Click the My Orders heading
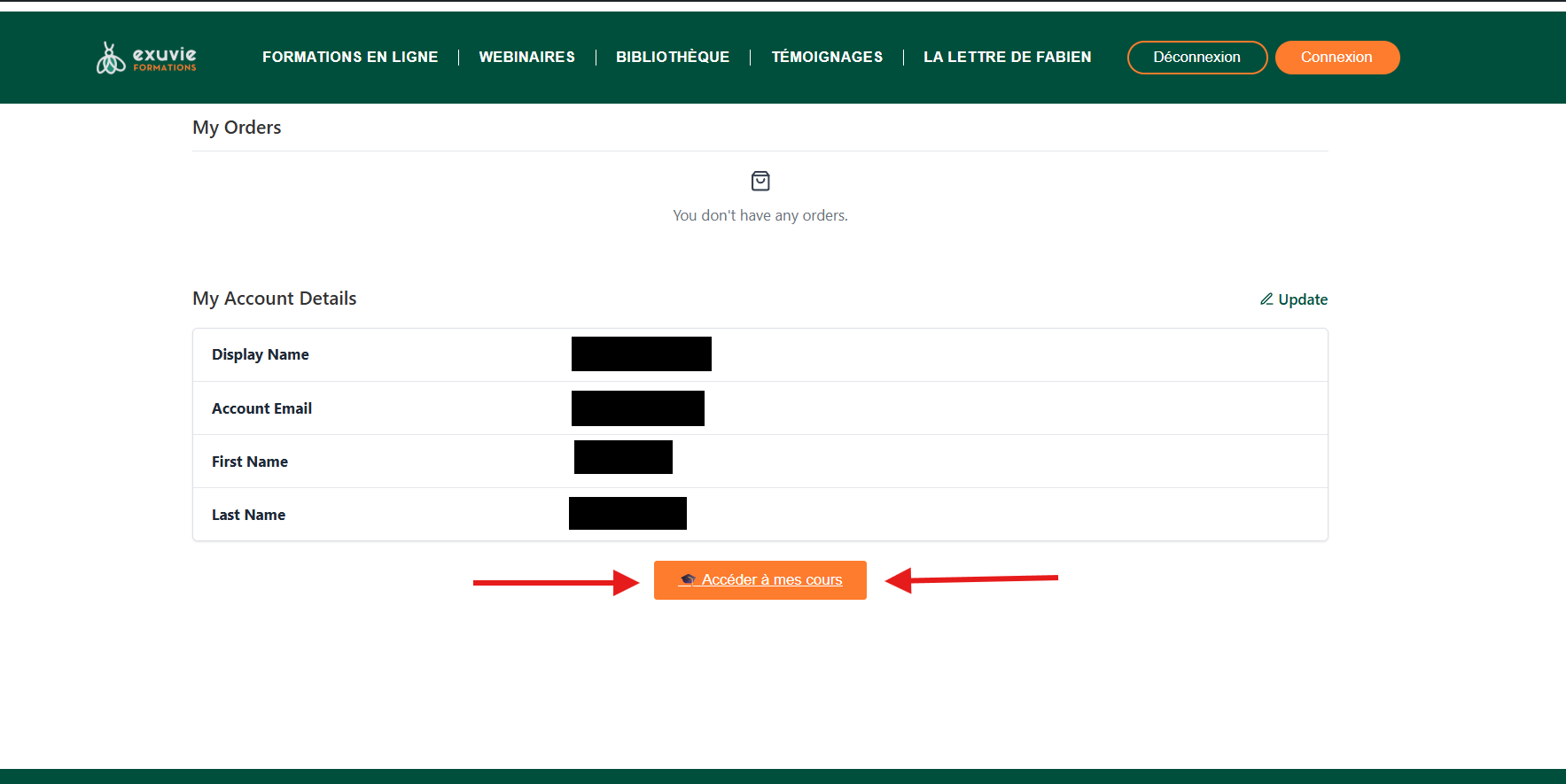 tap(237, 128)
